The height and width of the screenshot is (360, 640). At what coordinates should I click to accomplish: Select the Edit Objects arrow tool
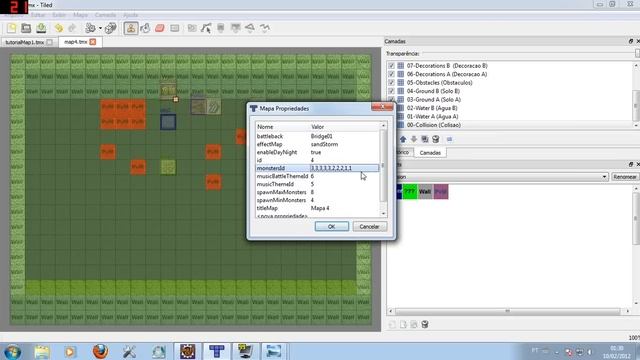tap(206, 28)
